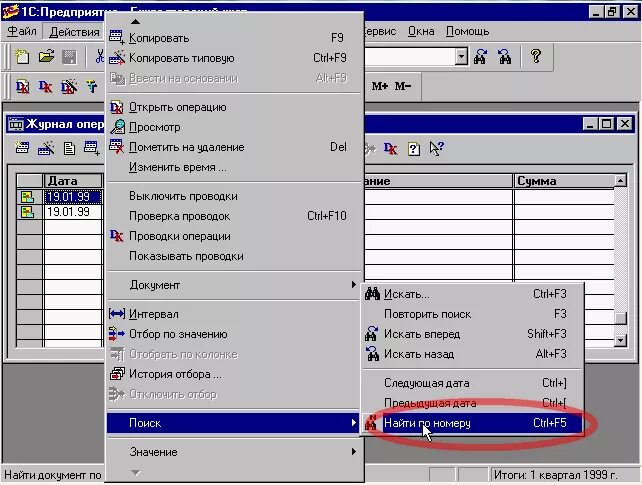642x485 pixels.
Task: Click the description page with question mark icon
Action: tap(414, 149)
